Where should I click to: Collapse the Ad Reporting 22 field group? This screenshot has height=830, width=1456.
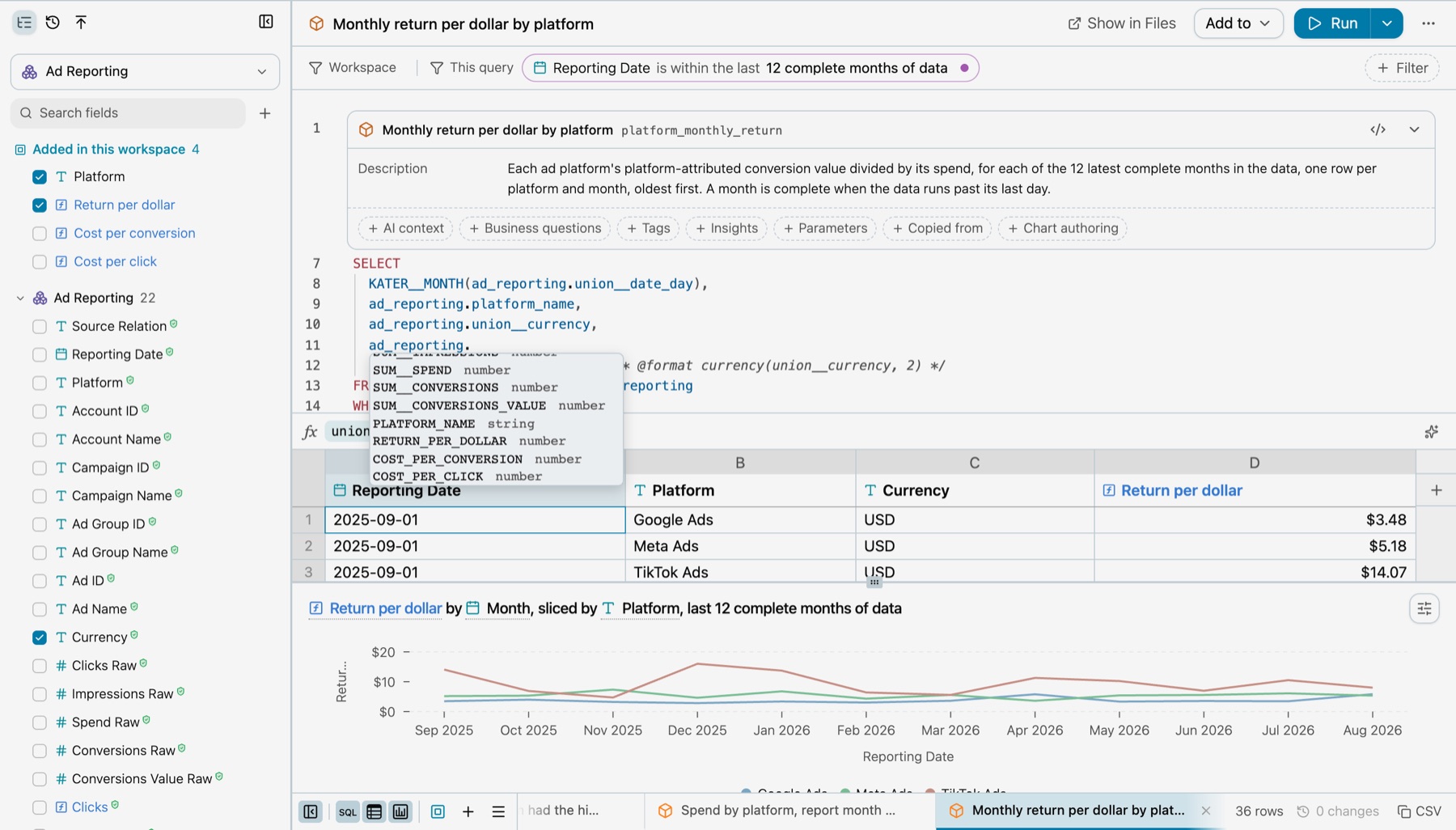(x=20, y=298)
